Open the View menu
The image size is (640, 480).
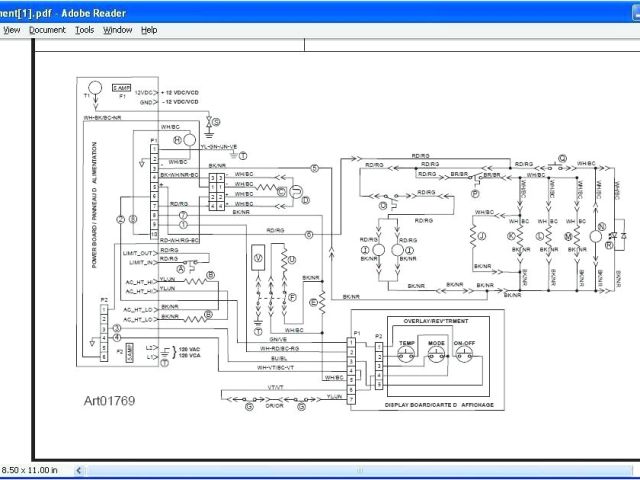point(12,30)
